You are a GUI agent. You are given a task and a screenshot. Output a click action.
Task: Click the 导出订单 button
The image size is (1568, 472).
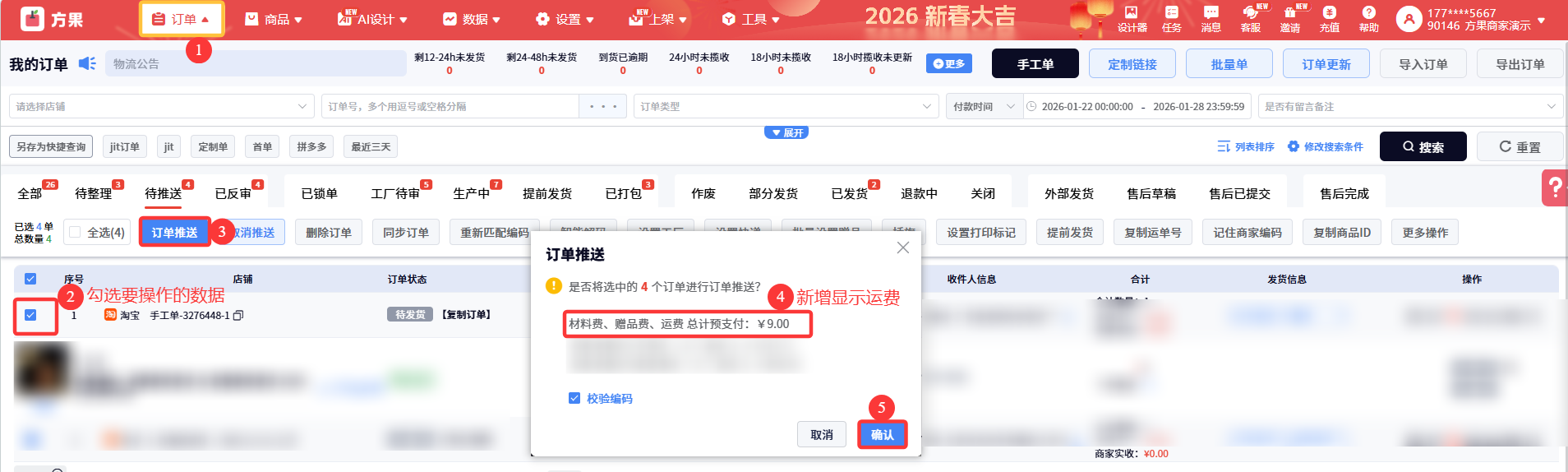click(x=1520, y=63)
